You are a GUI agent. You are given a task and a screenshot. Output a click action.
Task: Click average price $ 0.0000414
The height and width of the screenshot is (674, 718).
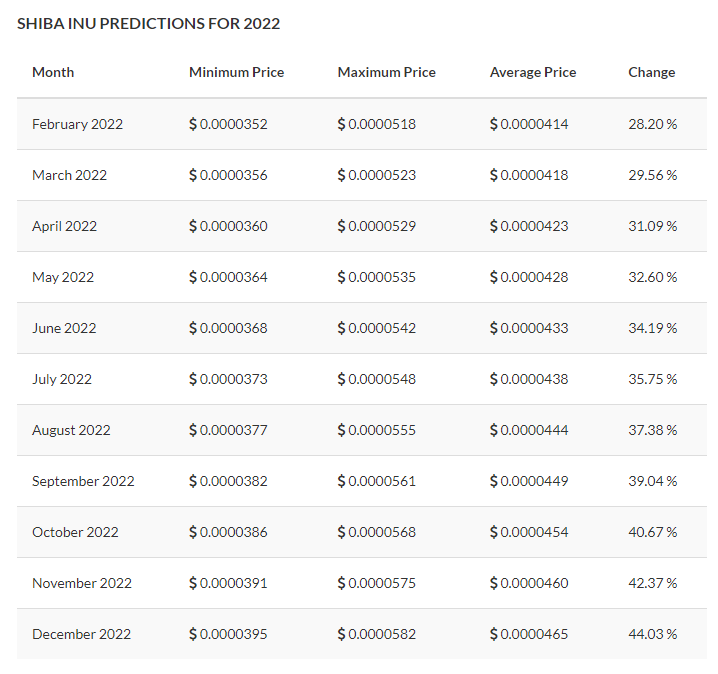click(x=529, y=124)
